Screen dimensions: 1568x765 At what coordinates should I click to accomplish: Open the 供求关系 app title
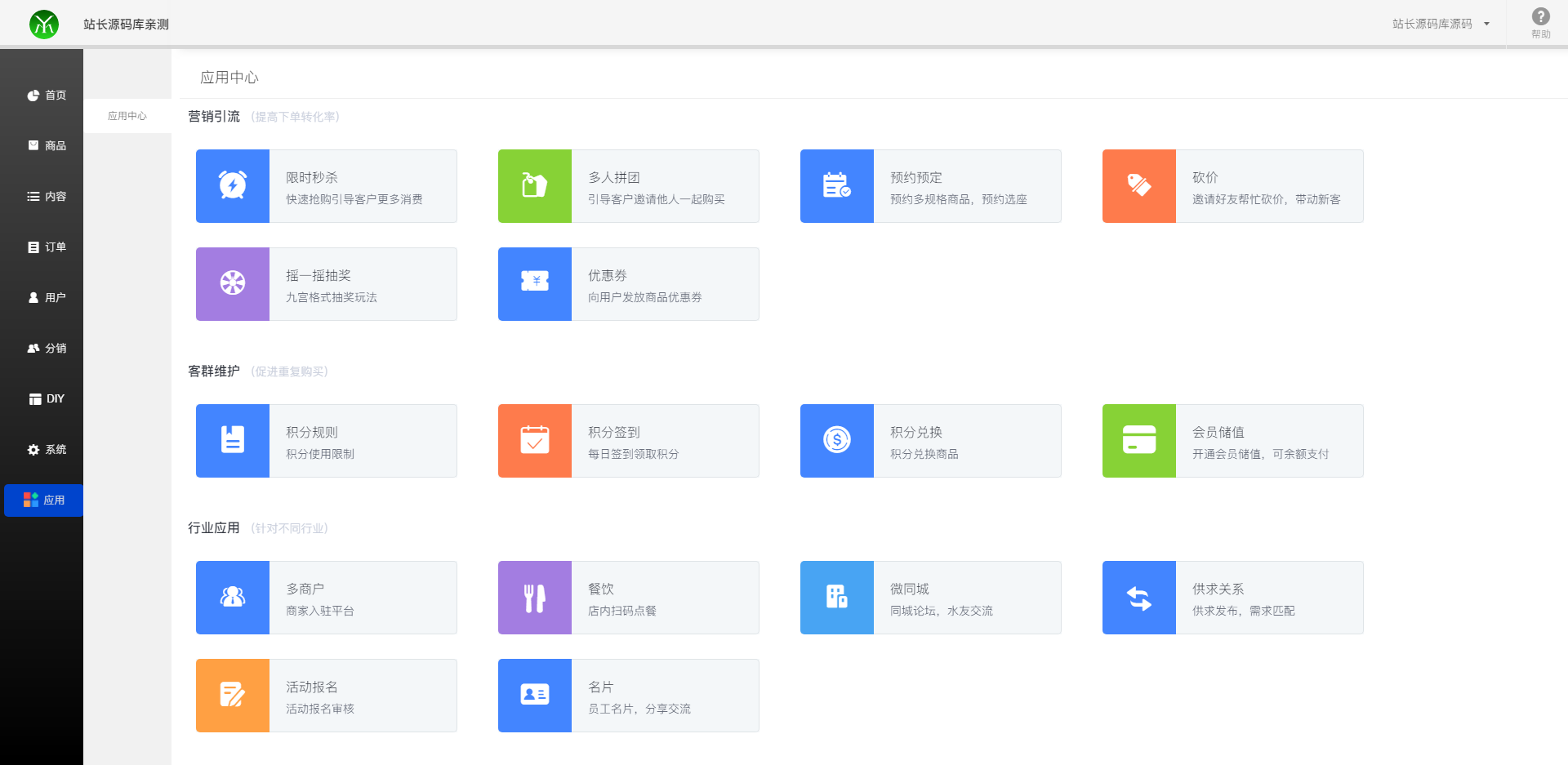pos(1218,589)
